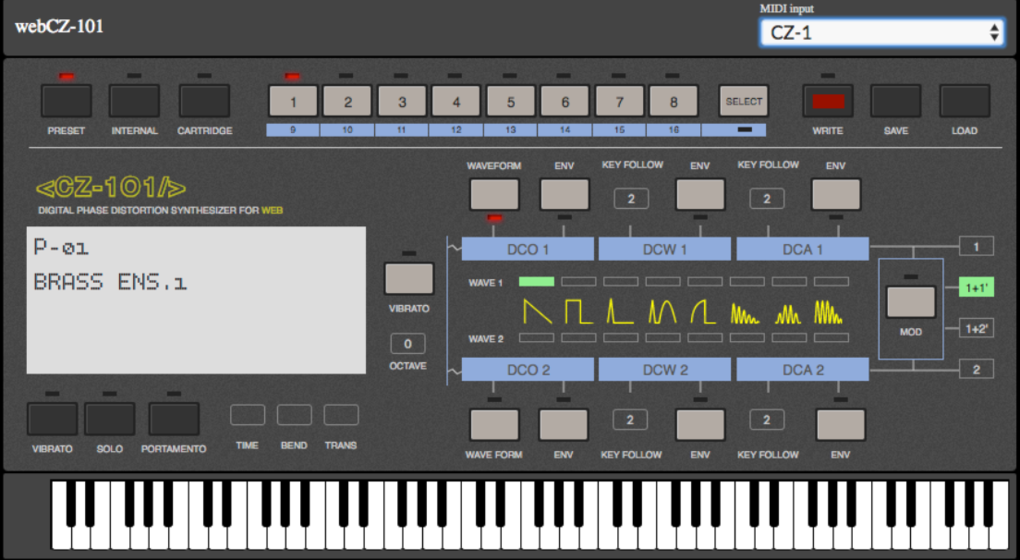Select patch button 4
This screenshot has height=560, width=1020.
pyautogui.click(x=457, y=101)
